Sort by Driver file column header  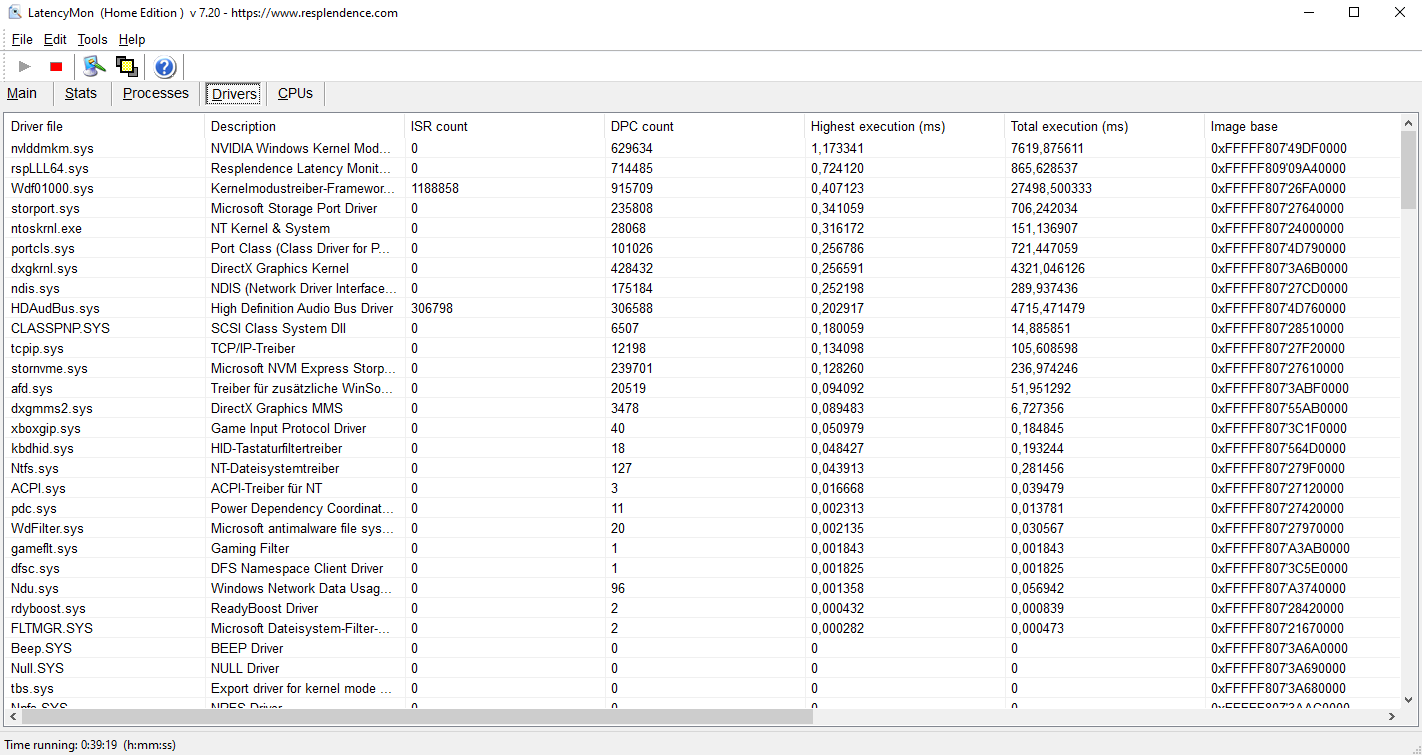tap(104, 126)
